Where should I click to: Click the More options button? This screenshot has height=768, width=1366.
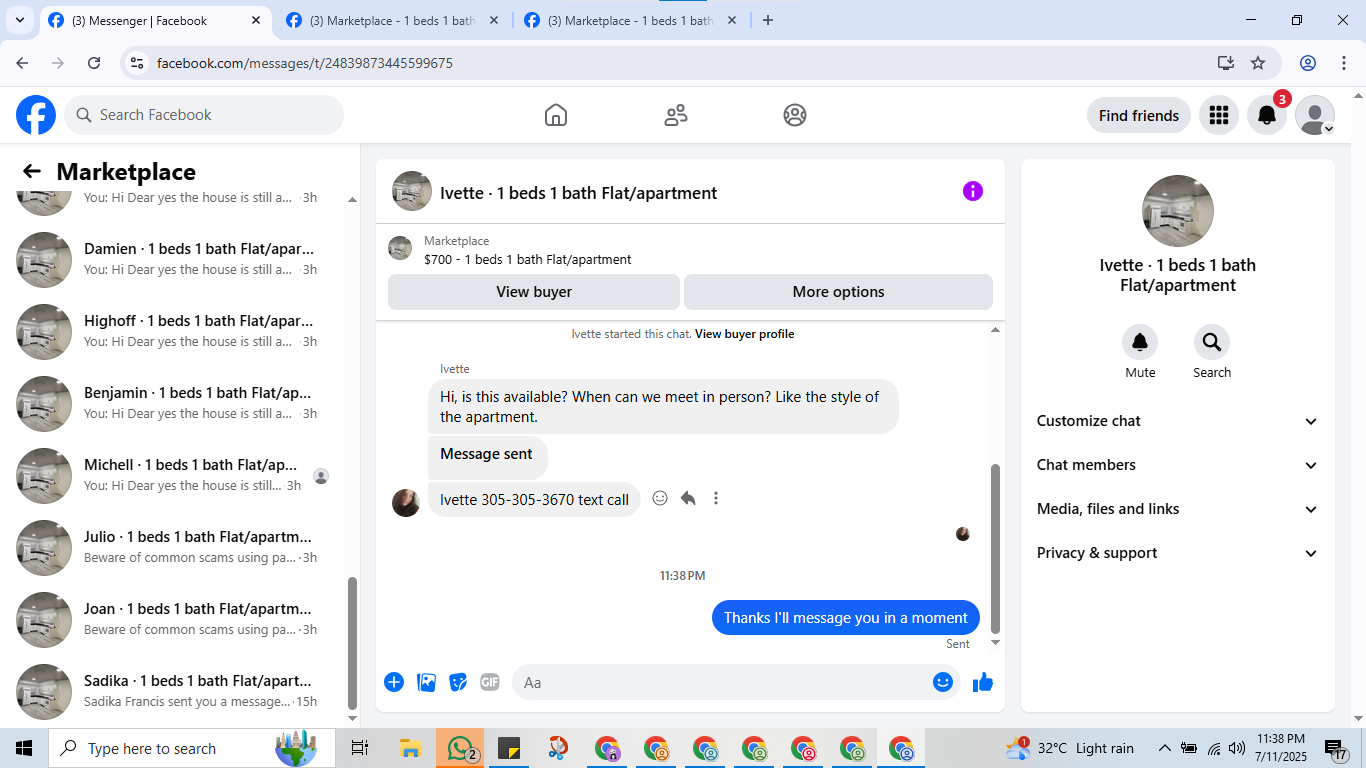838,292
